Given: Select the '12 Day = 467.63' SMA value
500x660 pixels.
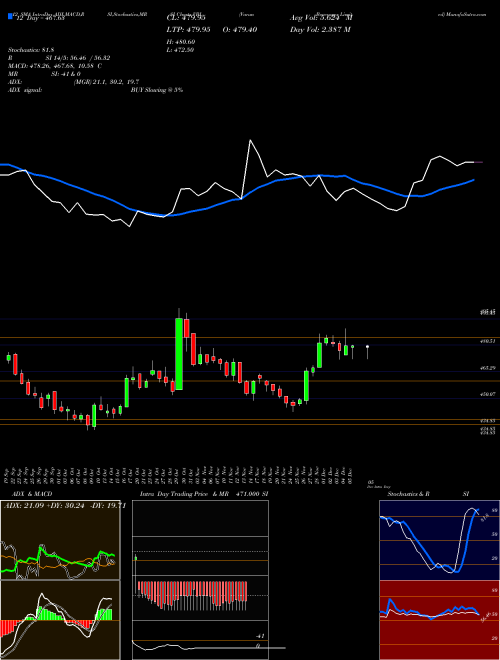Looking at the screenshot, I should click(40, 18).
